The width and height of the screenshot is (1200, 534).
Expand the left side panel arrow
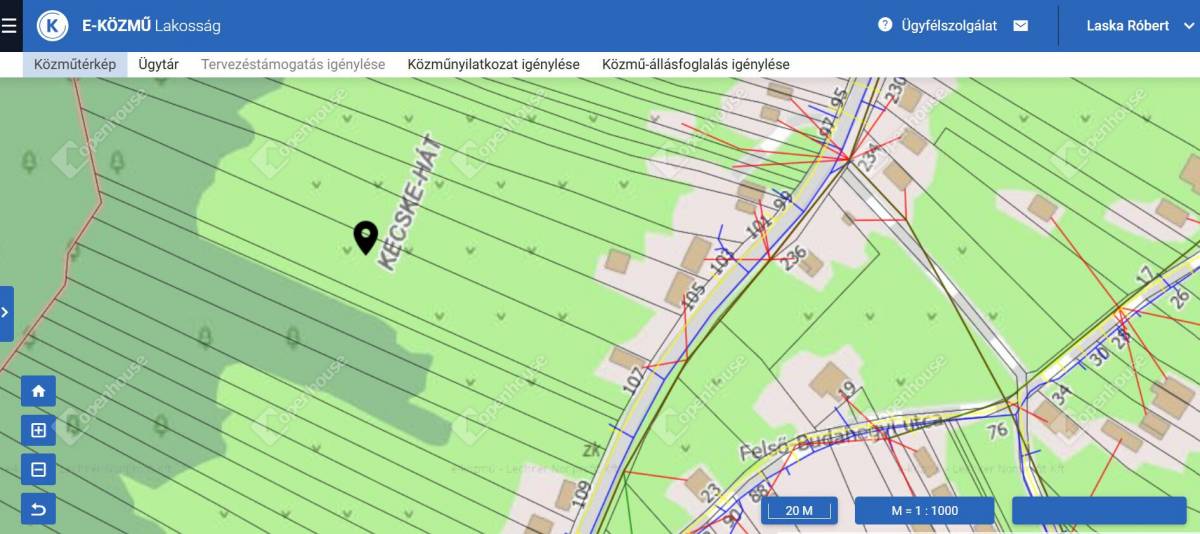[x=6, y=313]
